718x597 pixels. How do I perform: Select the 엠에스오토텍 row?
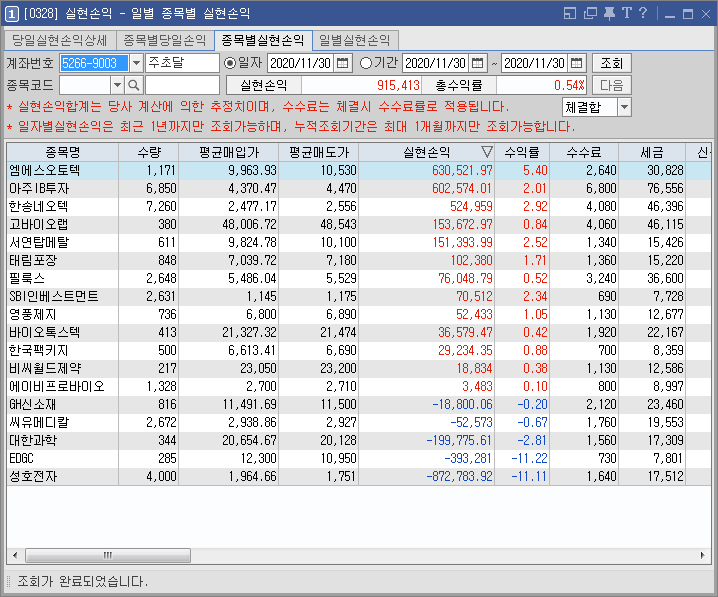(359, 170)
